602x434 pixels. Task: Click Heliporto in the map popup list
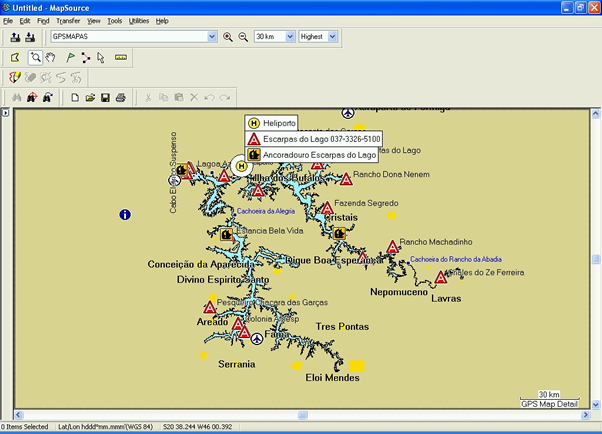point(280,123)
